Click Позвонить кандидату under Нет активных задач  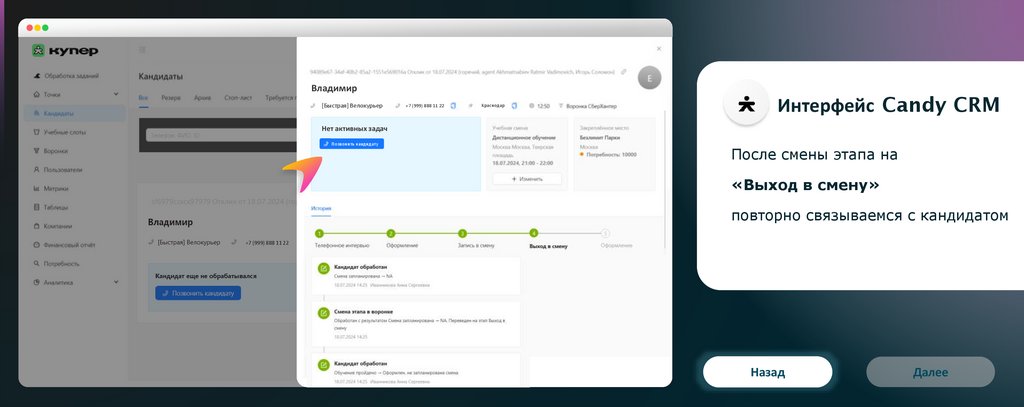pos(351,144)
